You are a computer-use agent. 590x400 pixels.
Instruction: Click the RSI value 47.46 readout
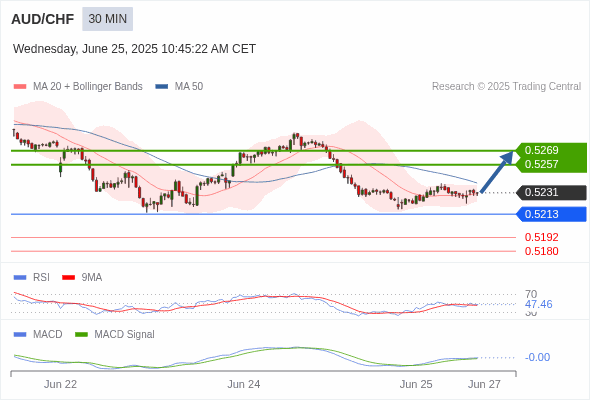538,304
